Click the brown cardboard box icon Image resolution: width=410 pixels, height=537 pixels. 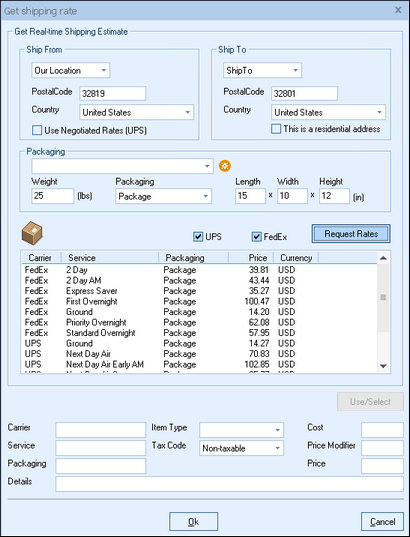(x=32, y=233)
